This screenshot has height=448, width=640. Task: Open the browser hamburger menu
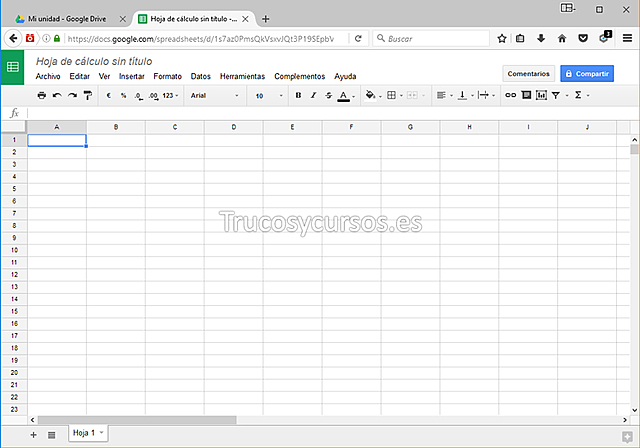click(627, 38)
